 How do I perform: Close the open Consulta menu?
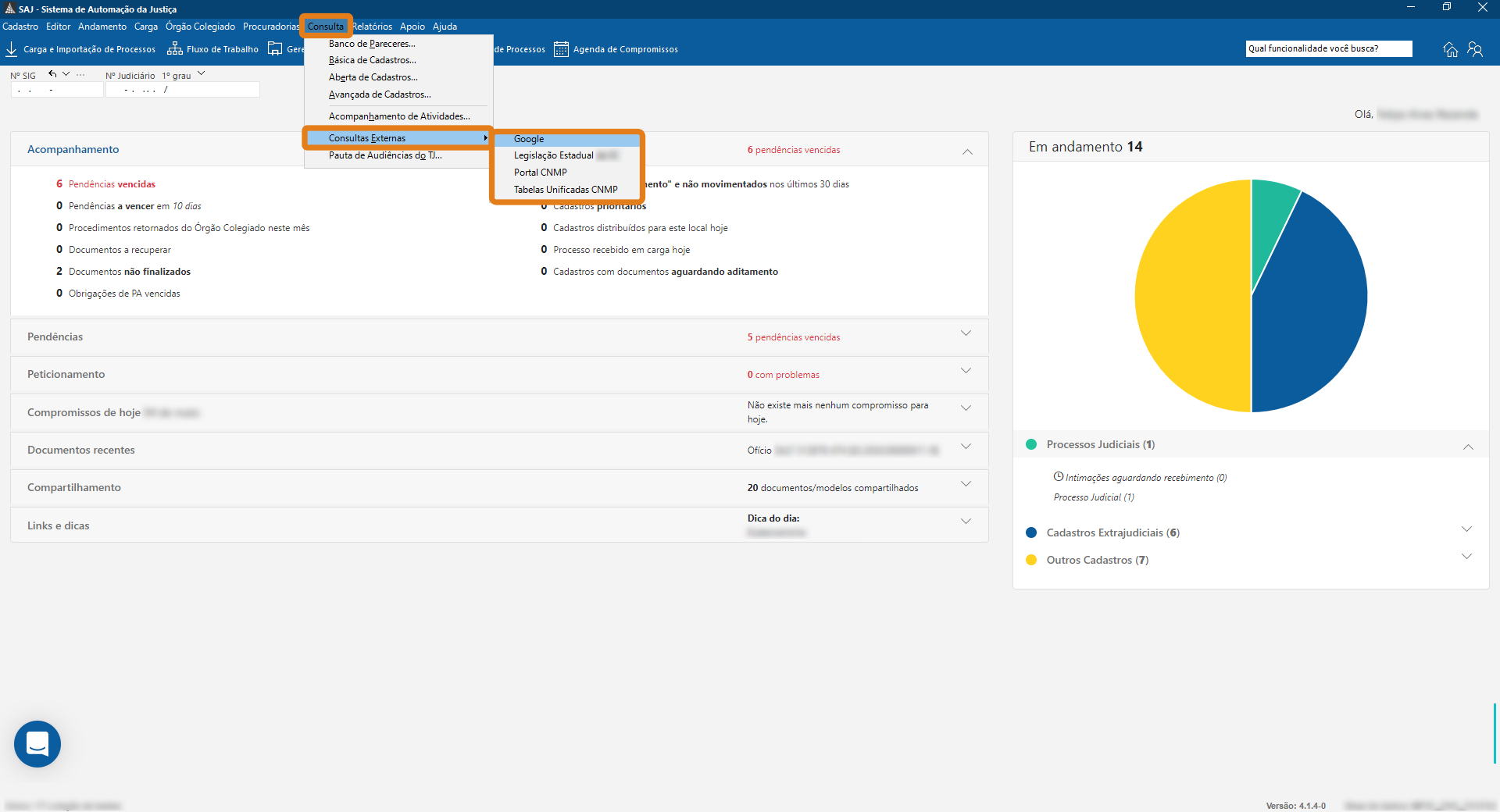click(326, 27)
